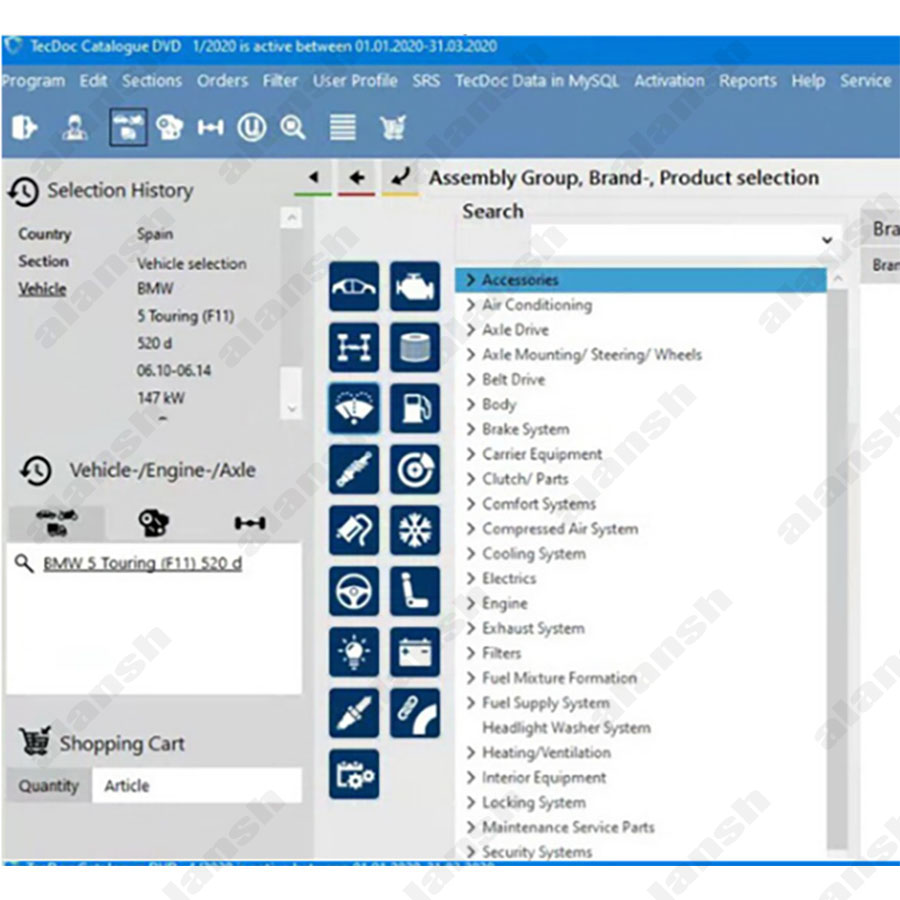Select the snowflake air conditioning icon
Viewport: 900px width, 900px height.
(415, 530)
